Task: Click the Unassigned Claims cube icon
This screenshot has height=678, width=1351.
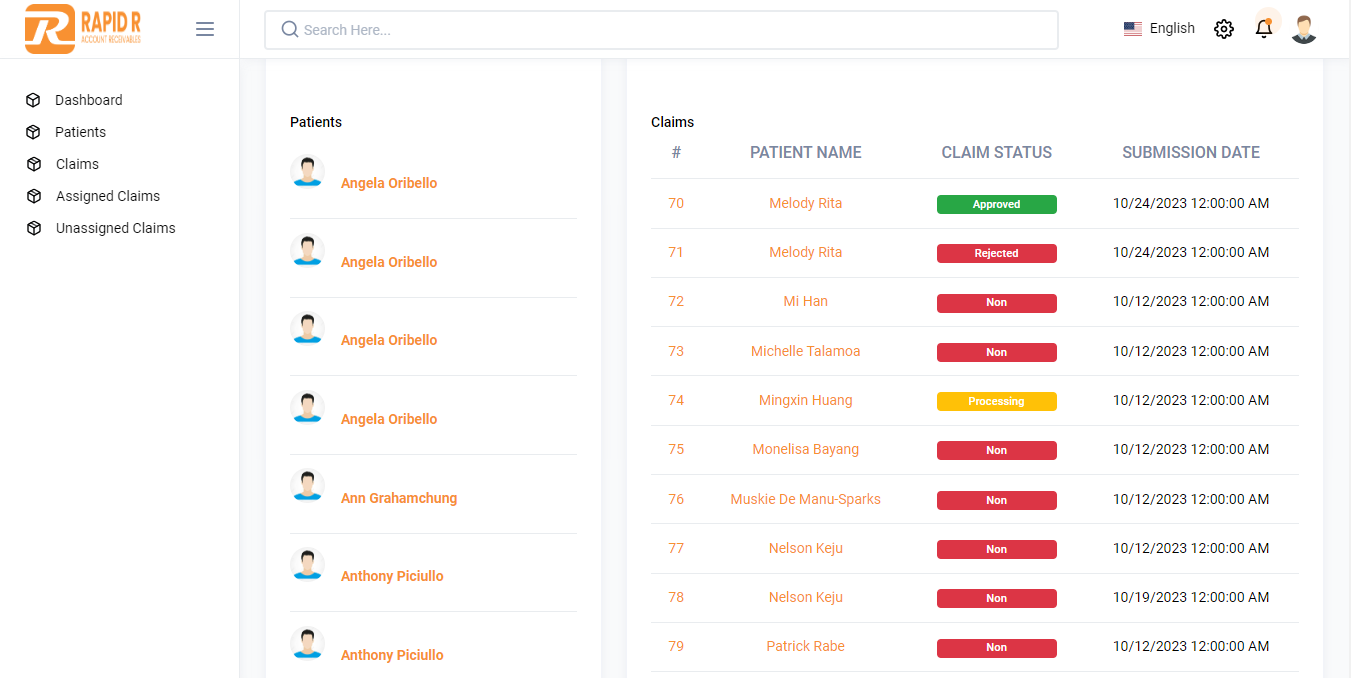Action: [x=34, y=228]
